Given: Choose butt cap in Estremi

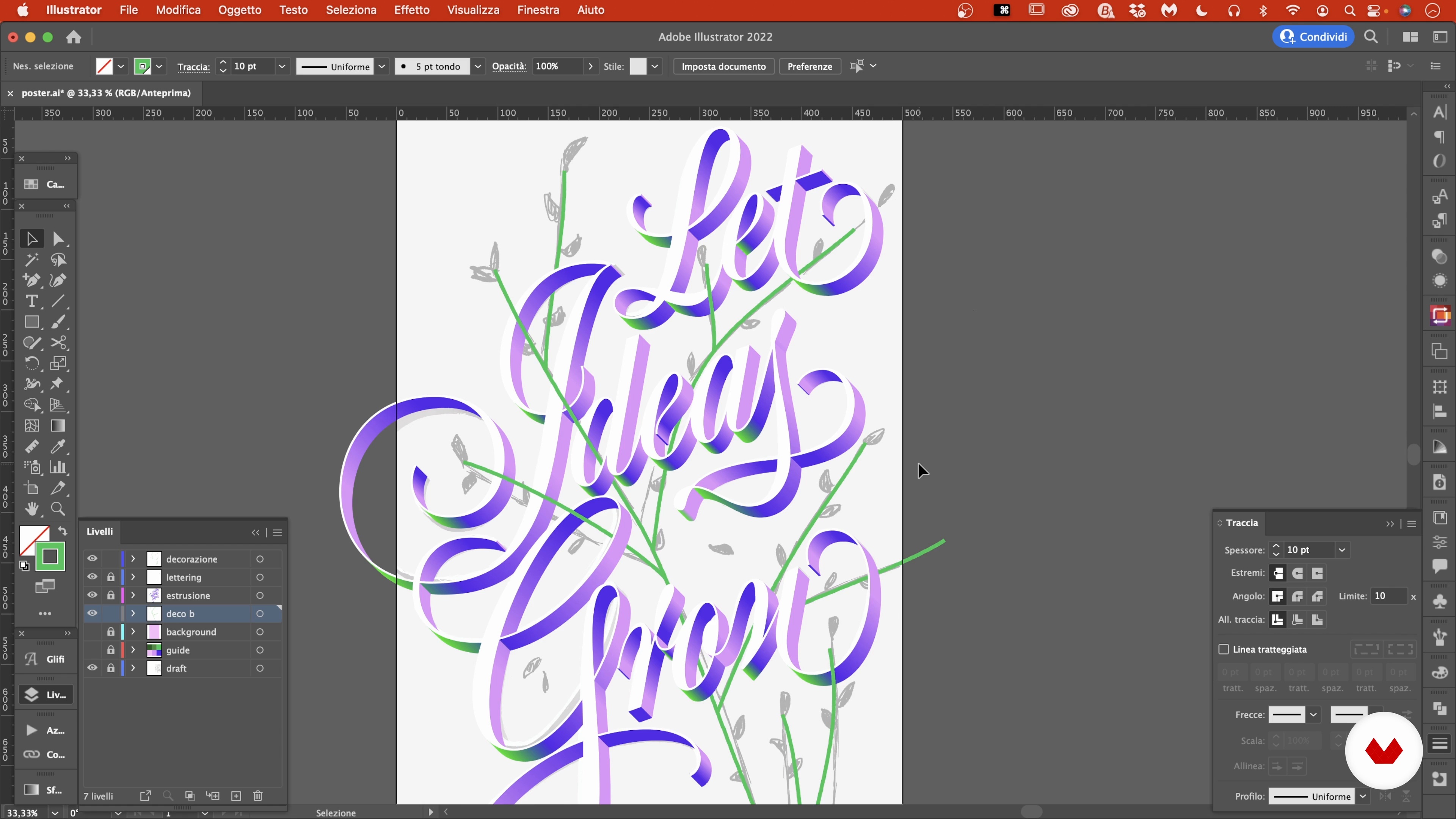Looking at the screenshot, I should pos(1278,573).
